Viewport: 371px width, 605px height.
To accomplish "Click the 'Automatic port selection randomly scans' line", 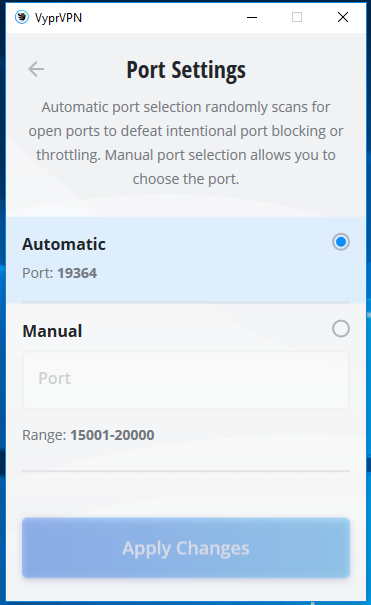I will 186,107.
